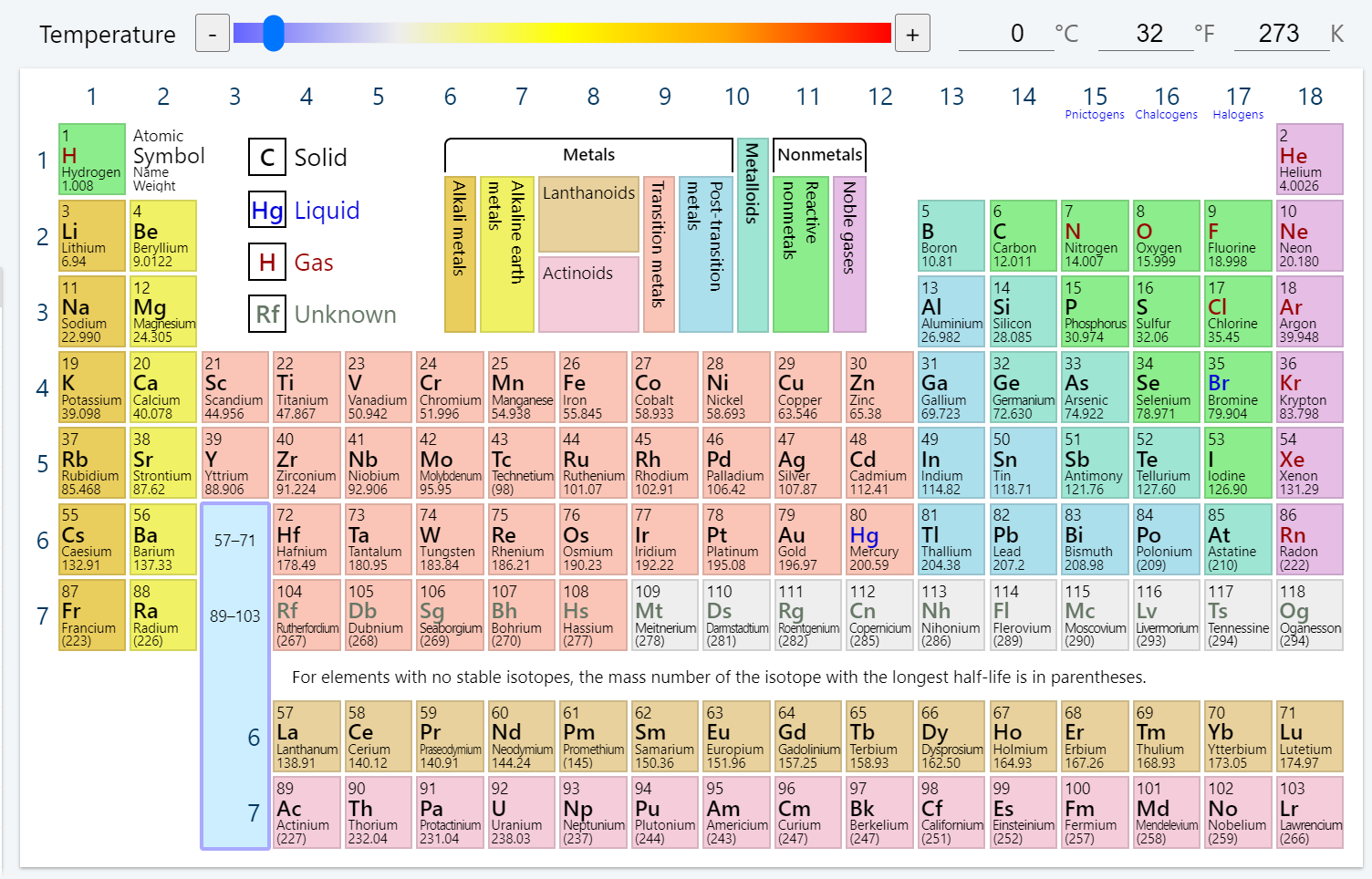Expand the 57–71 lanthanoids placeholder cell
Image resolution: width=1372 pixels, height=879 pixels.
pyautogui.click(x=234, y=539)
